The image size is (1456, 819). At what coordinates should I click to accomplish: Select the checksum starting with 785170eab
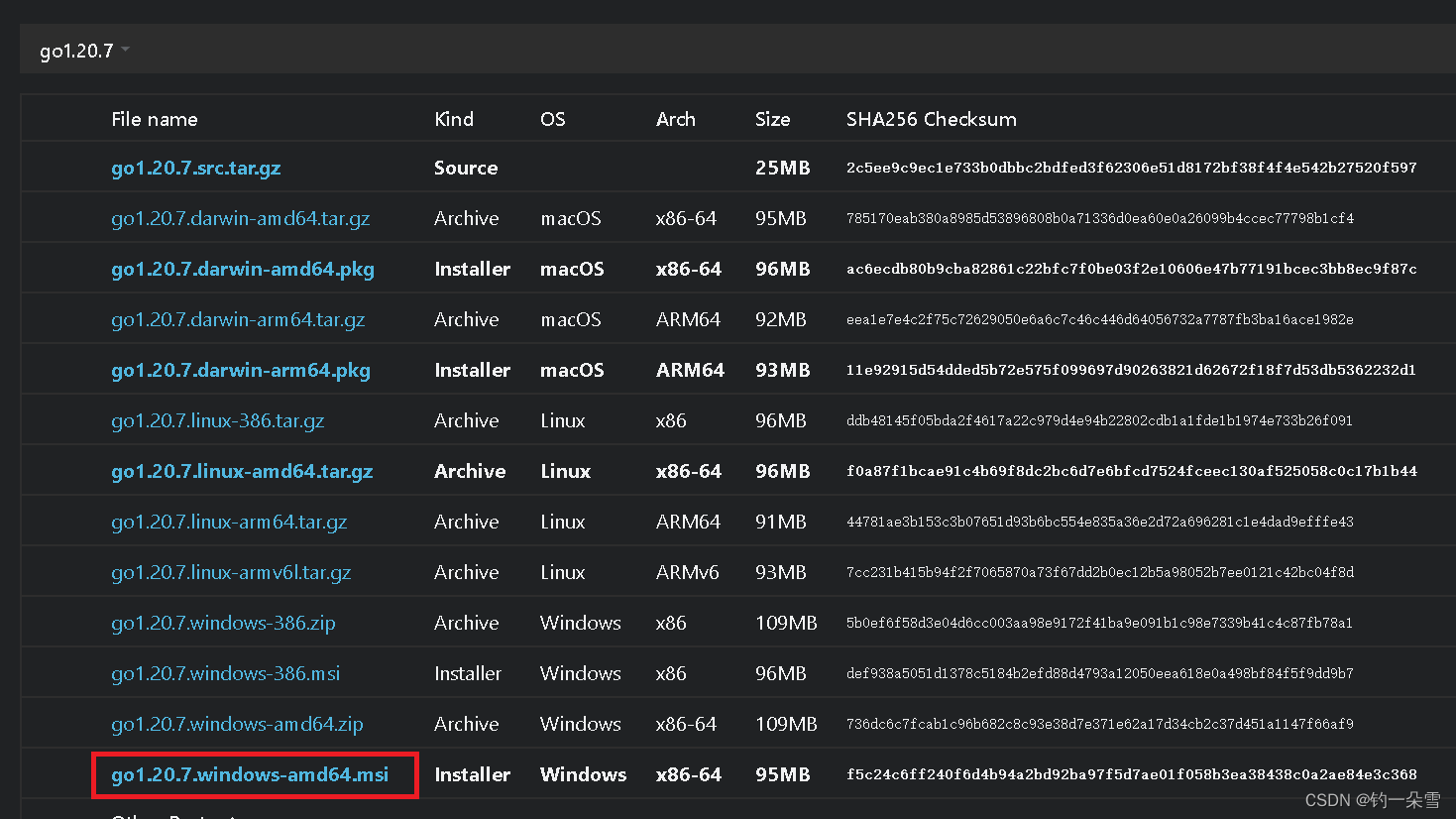pyautogui.click(x=1100, y=218)
